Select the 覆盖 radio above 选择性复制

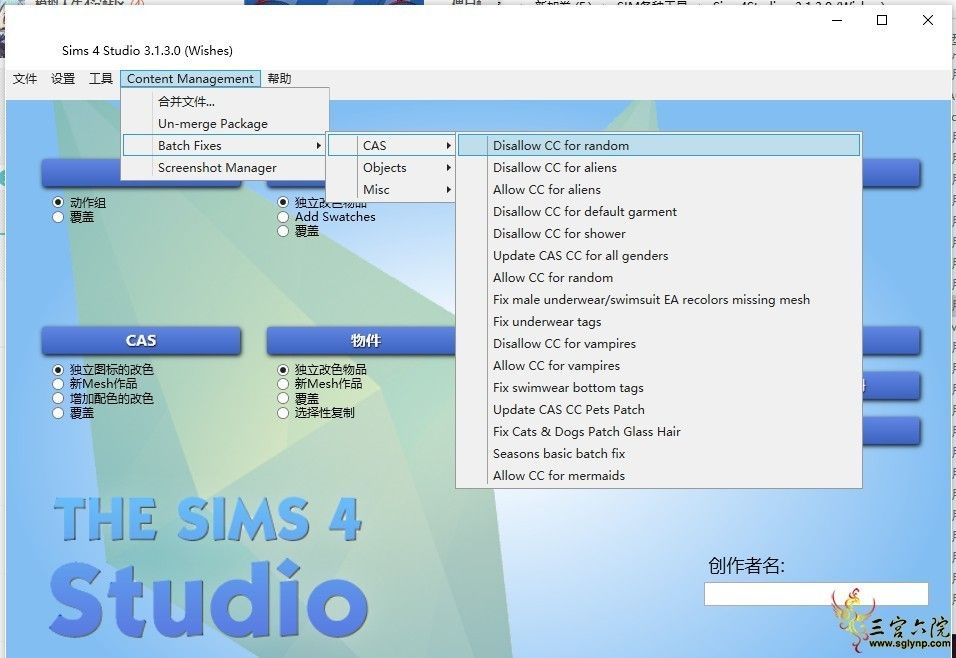[x=283, y=398]
